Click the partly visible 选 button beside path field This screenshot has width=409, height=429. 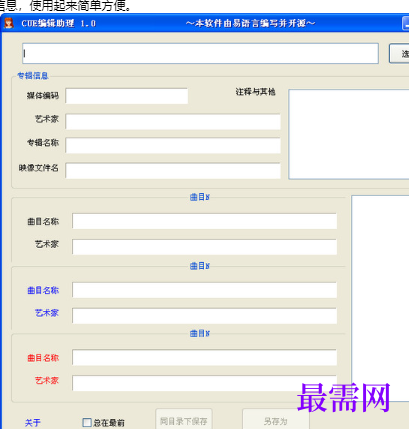point(399,53)
